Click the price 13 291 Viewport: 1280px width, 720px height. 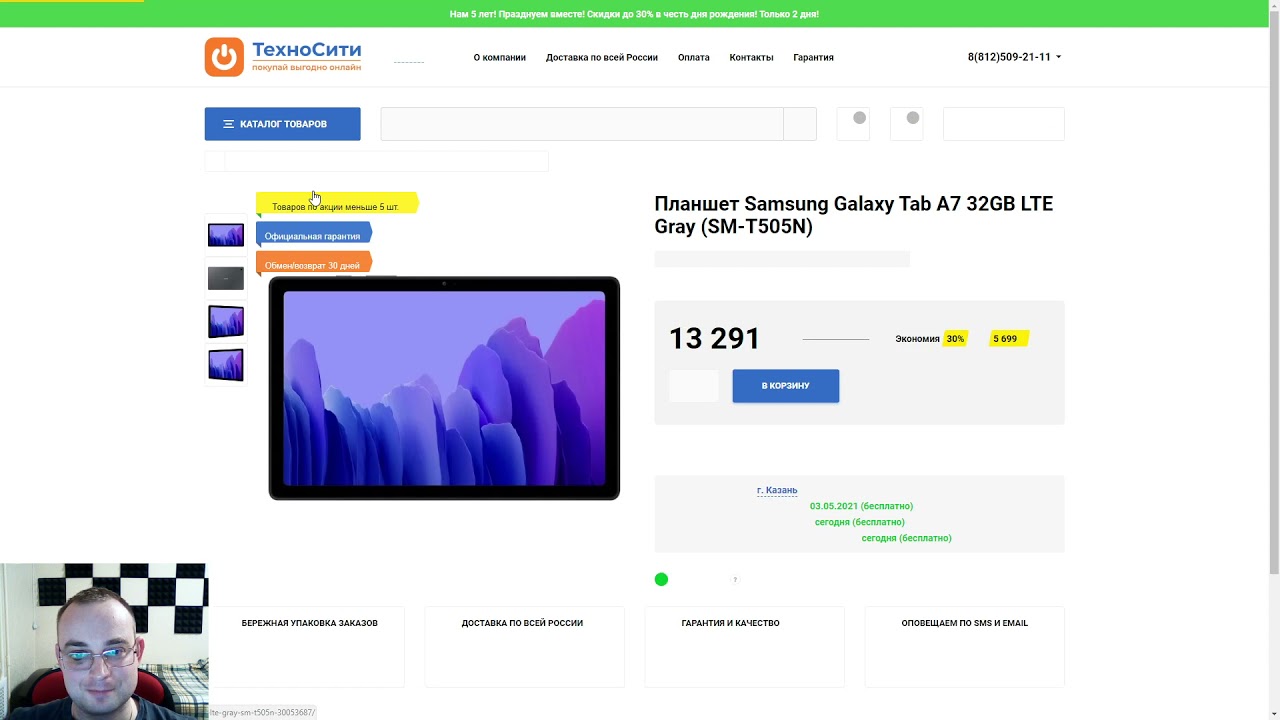pos(714,339)
